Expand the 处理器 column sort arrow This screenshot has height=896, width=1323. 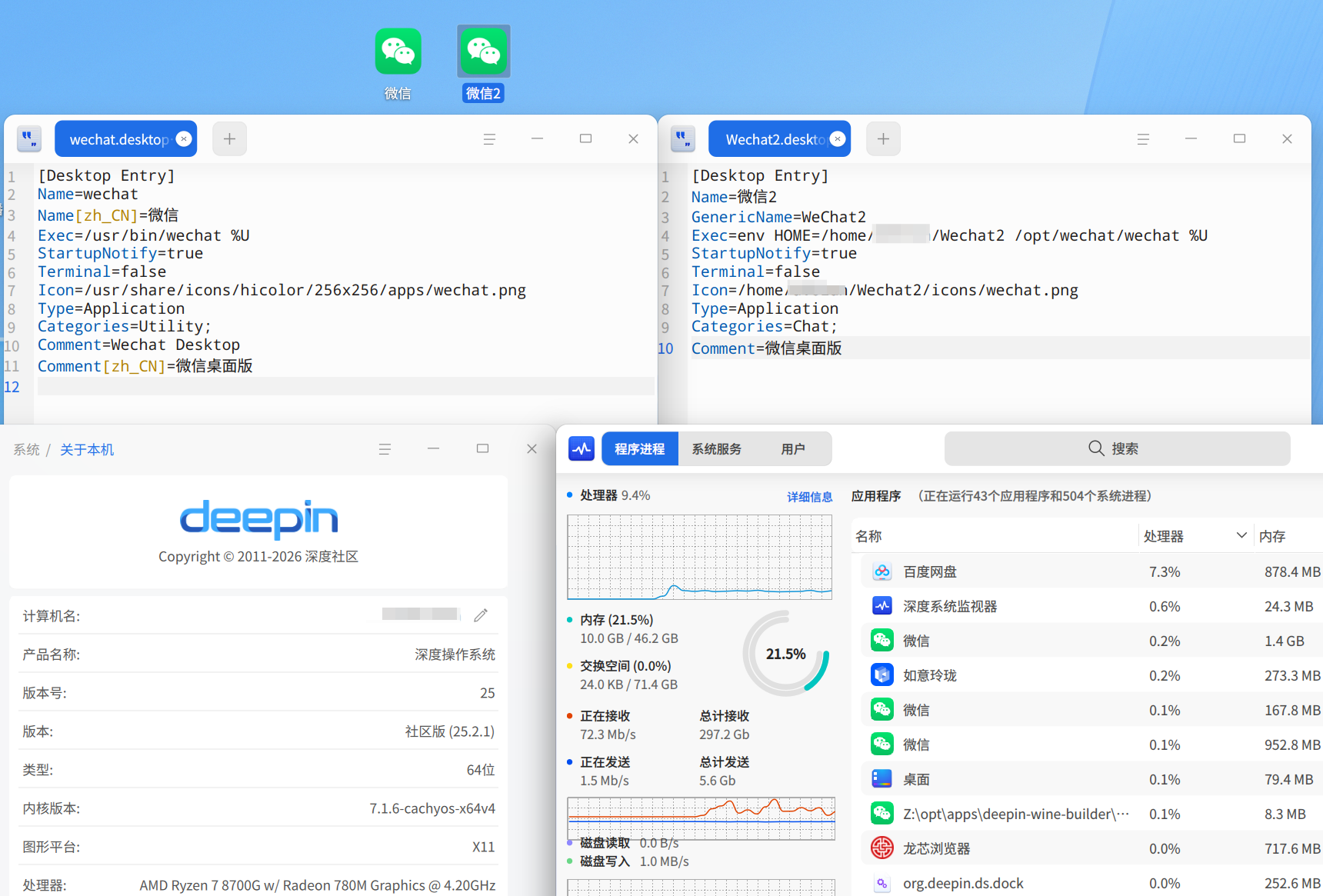tap(1241, 535)
